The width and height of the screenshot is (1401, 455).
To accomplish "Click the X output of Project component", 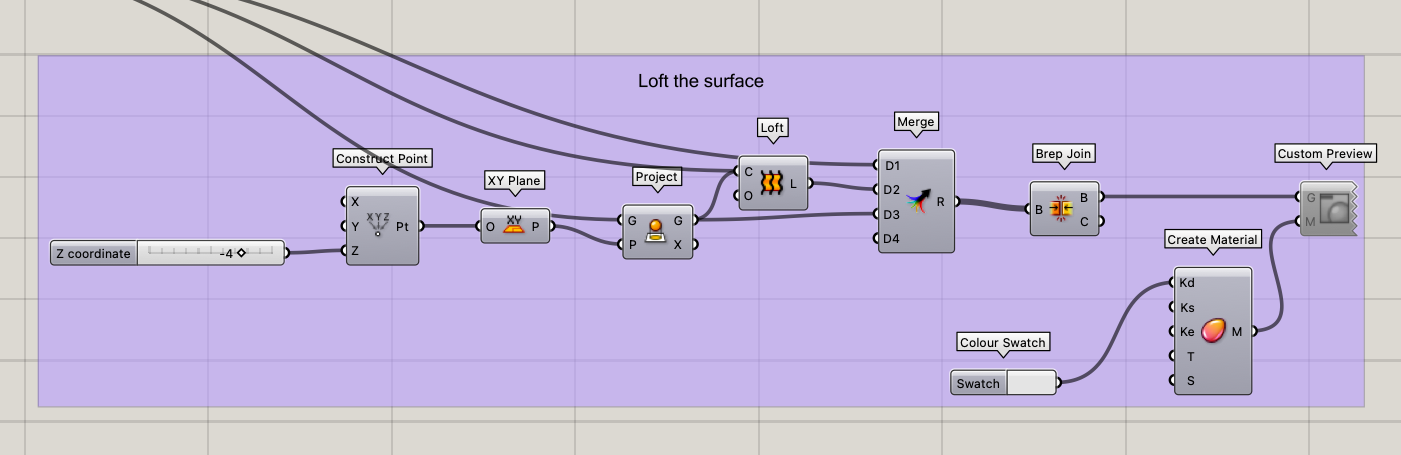I will coord(679,244).
